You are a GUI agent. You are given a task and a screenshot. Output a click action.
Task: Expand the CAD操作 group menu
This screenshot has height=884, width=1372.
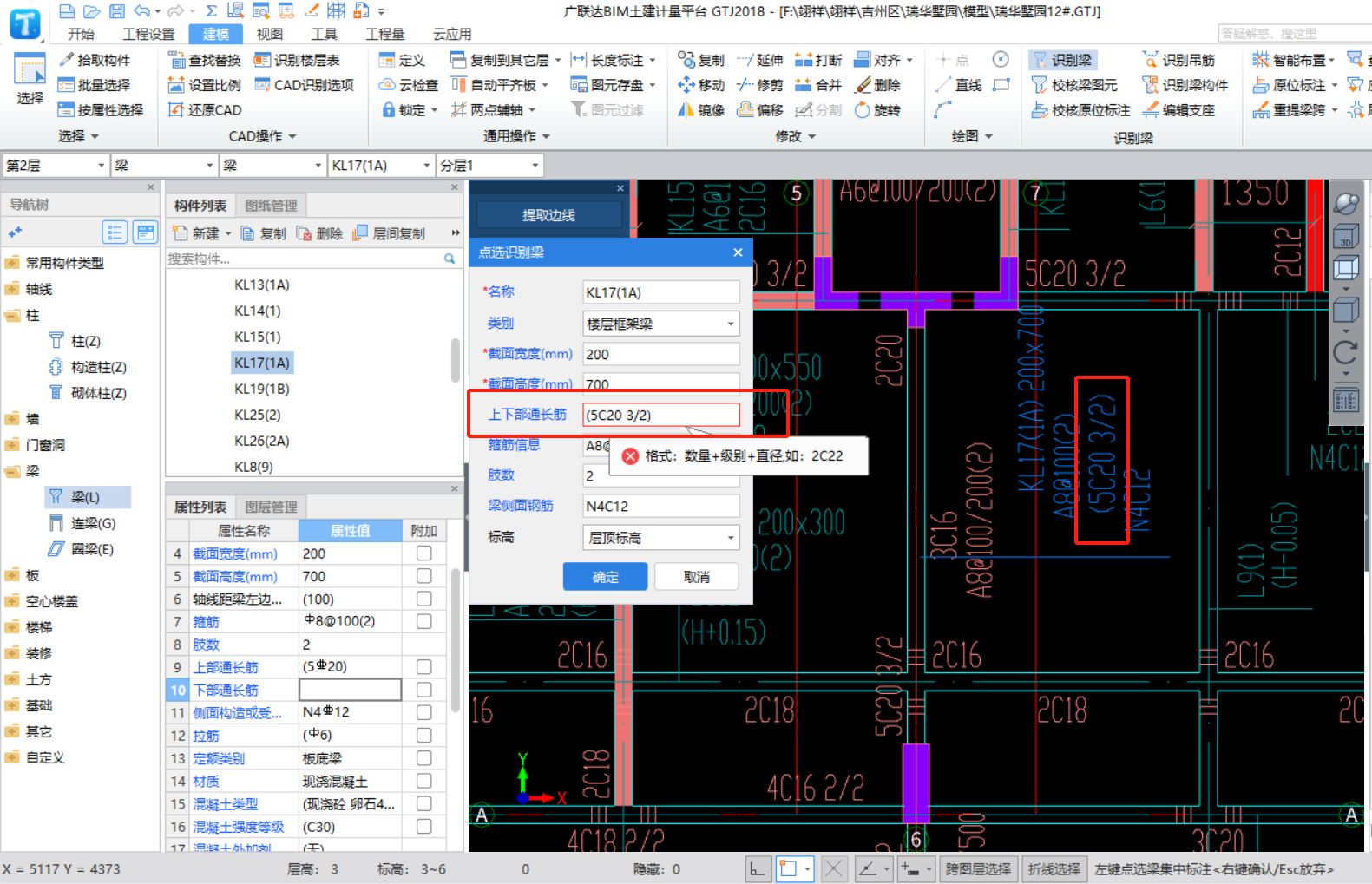pos(262,136)
